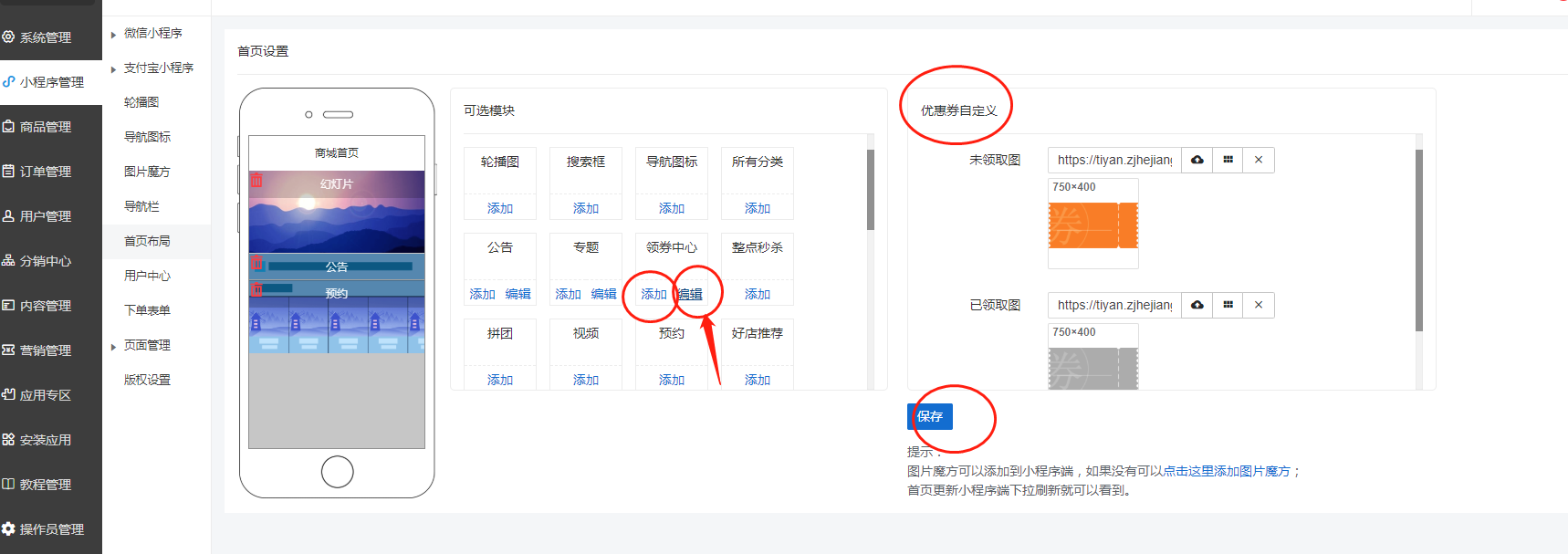Clear the 已领取图 image with X icon
This screenshot has height=554, width=1568.
coord(1259,305)
